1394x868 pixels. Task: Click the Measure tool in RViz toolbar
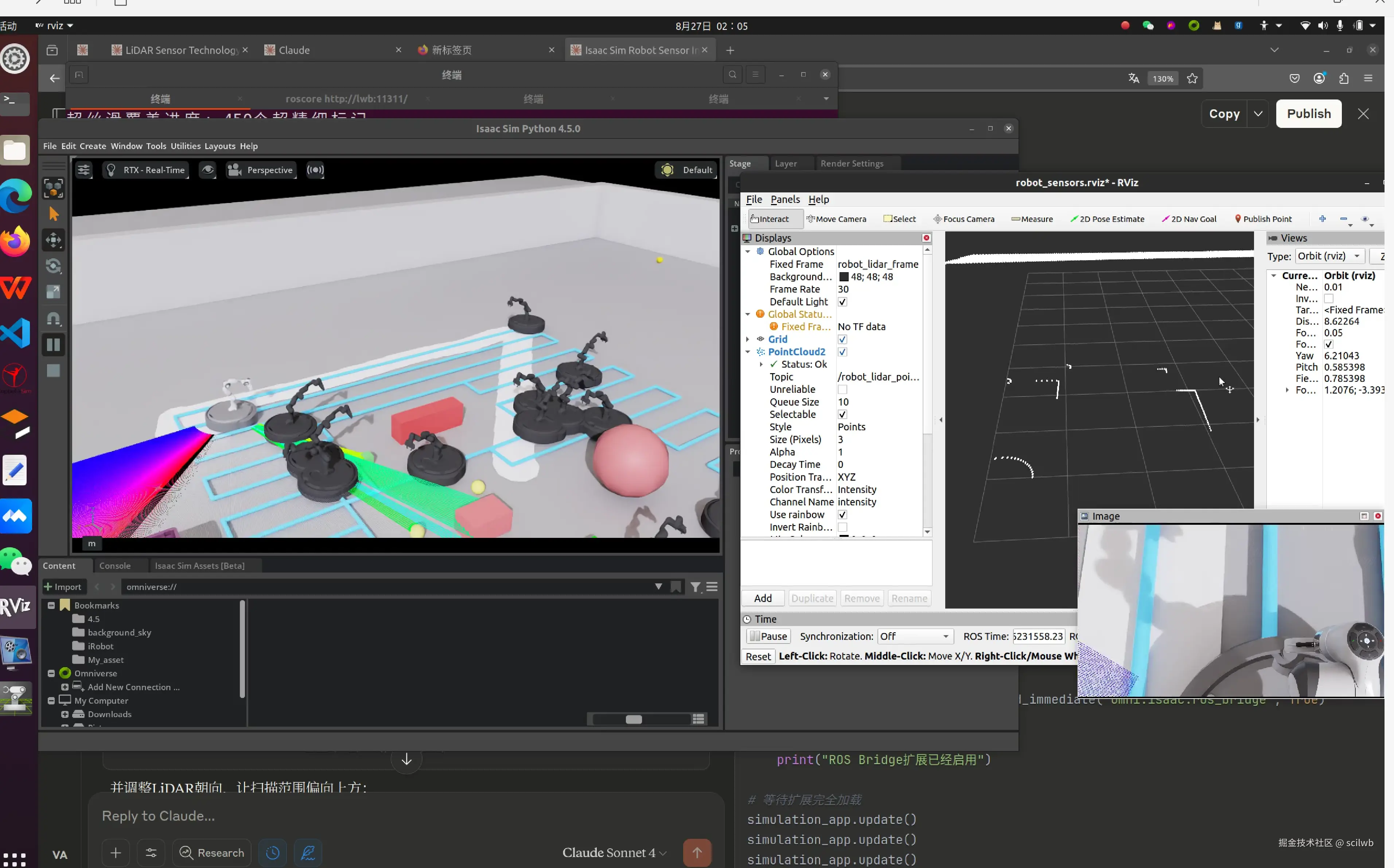(x=1032, y=219)
